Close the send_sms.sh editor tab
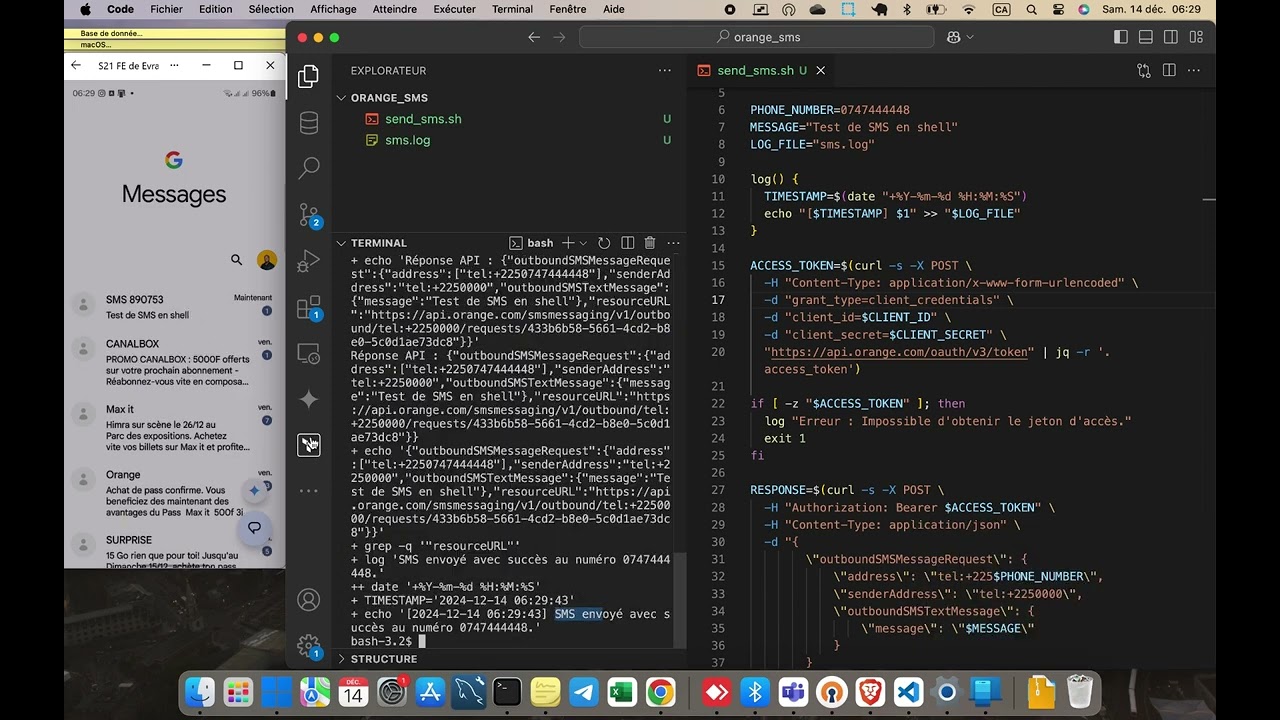Image resolution: width=1280 pixels, height=720 pixels. click(821, 71)
